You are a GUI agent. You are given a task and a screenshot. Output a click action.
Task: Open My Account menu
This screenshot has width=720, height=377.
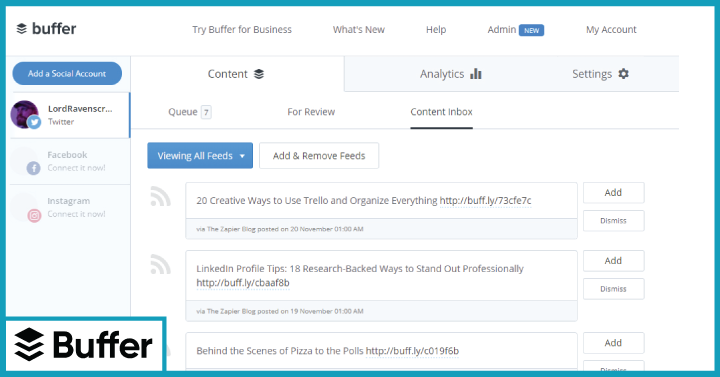pos(611,30)
